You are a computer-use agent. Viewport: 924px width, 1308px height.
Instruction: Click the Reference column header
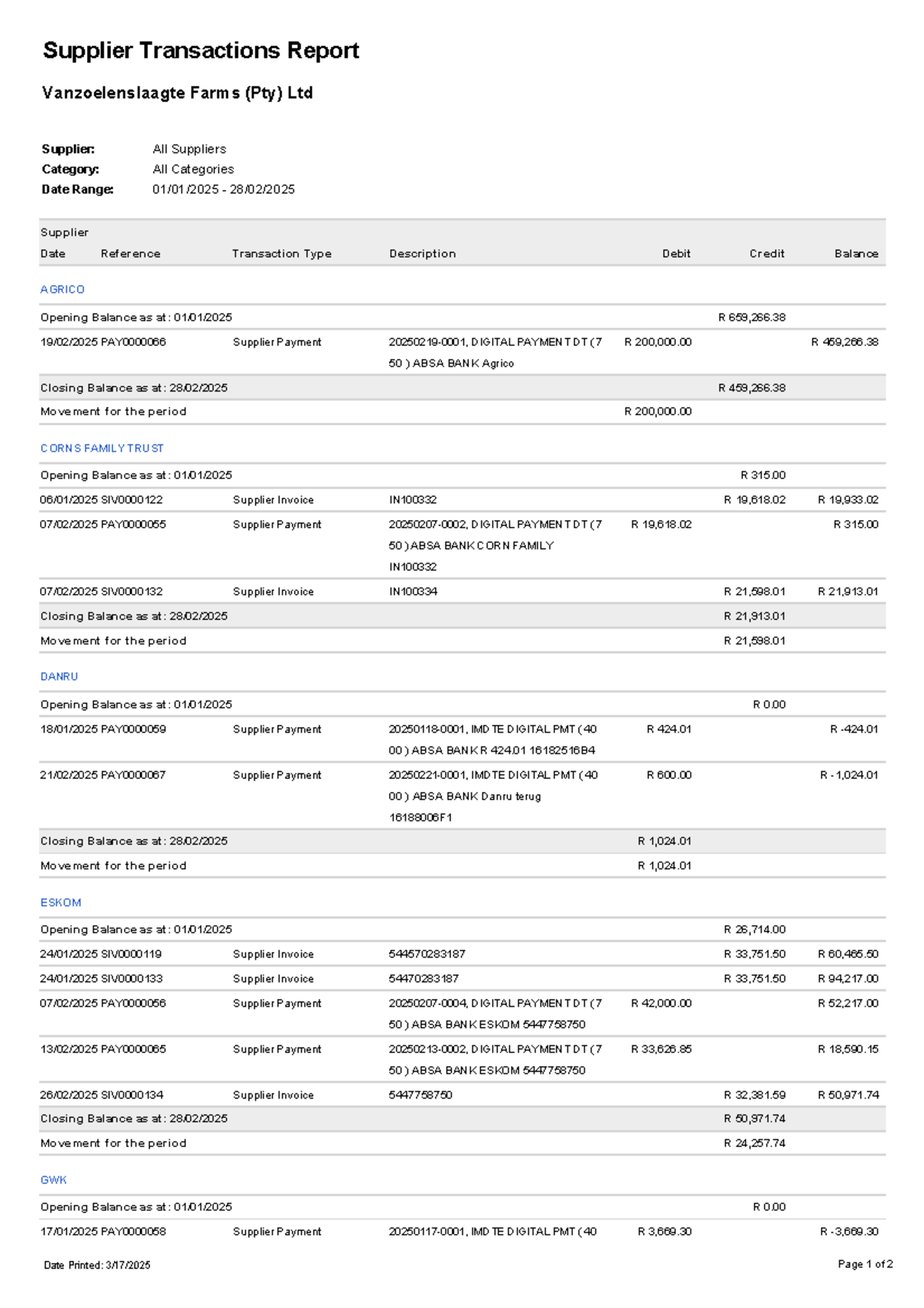tap(131, 253)
